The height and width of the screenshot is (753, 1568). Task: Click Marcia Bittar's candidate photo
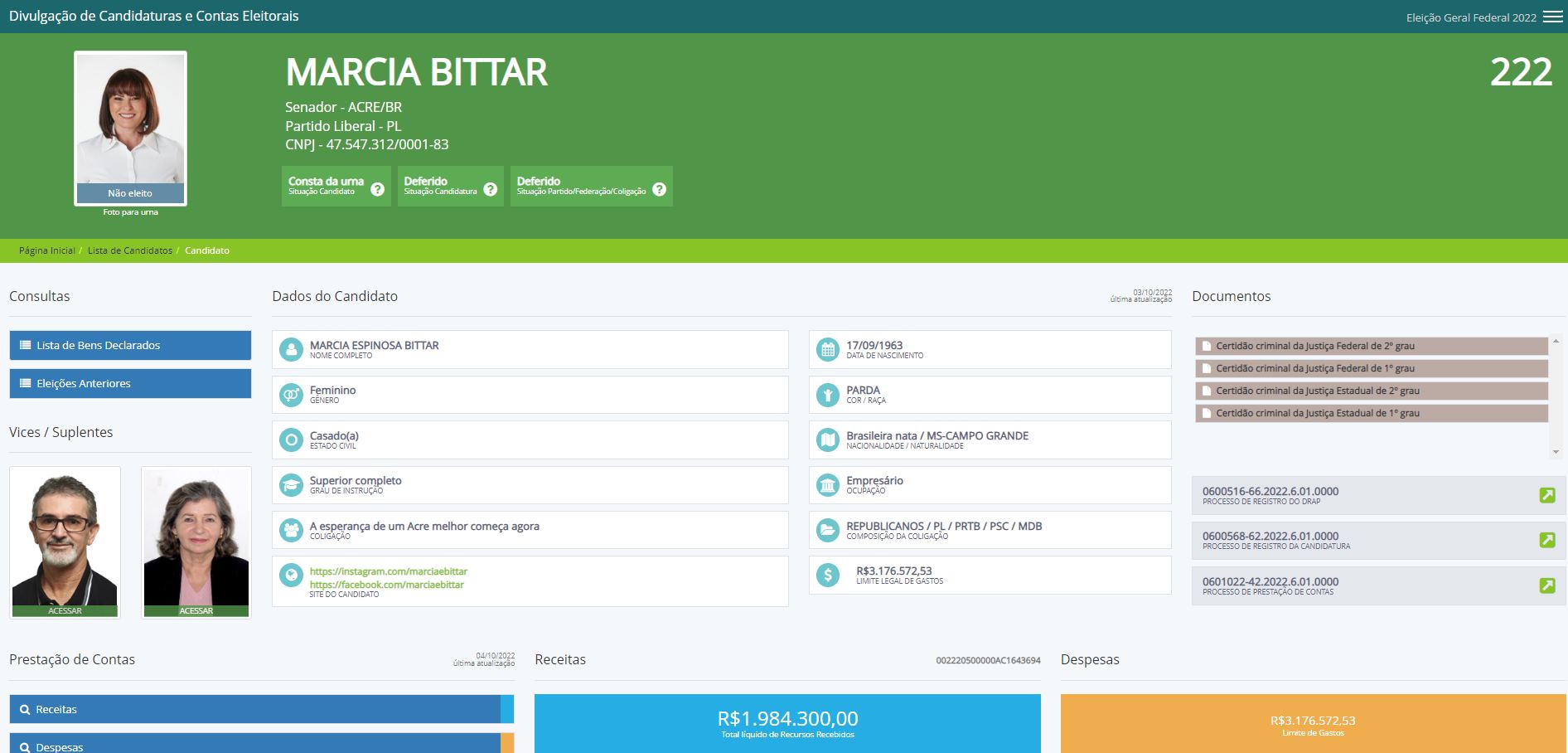click(130, 120)
